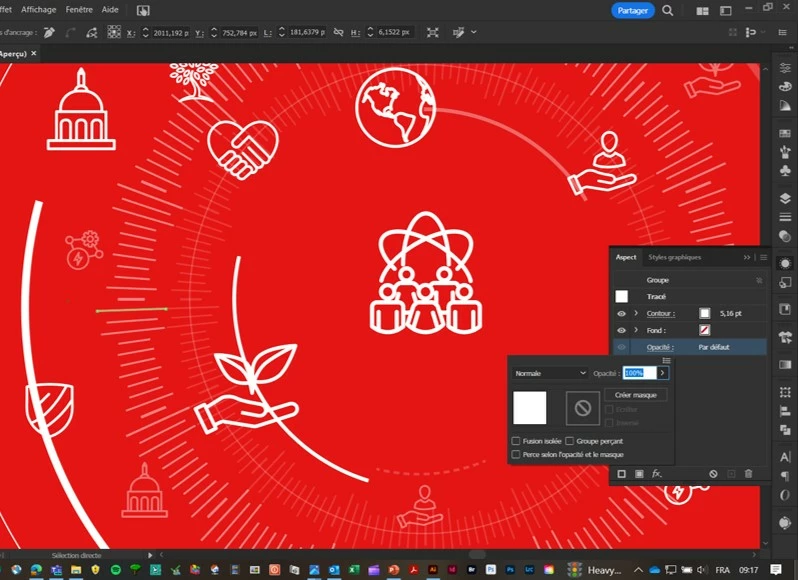Image resolution: width=798 pixels, height=580 pixels.
Task: Click the isolate selected object icon
Action: (x=433, y=33)
